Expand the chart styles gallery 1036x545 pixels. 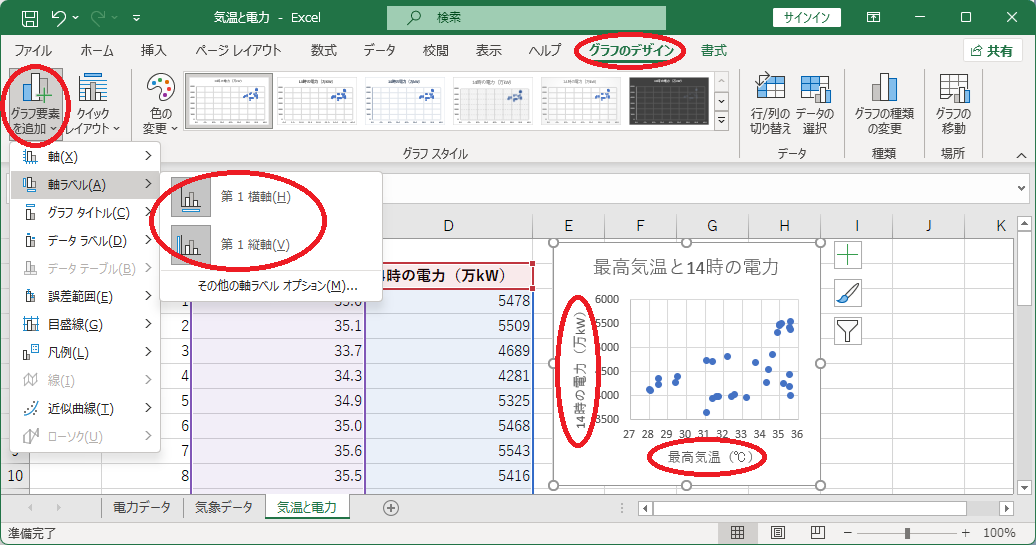pyautogui.click(x=722, y=120)
